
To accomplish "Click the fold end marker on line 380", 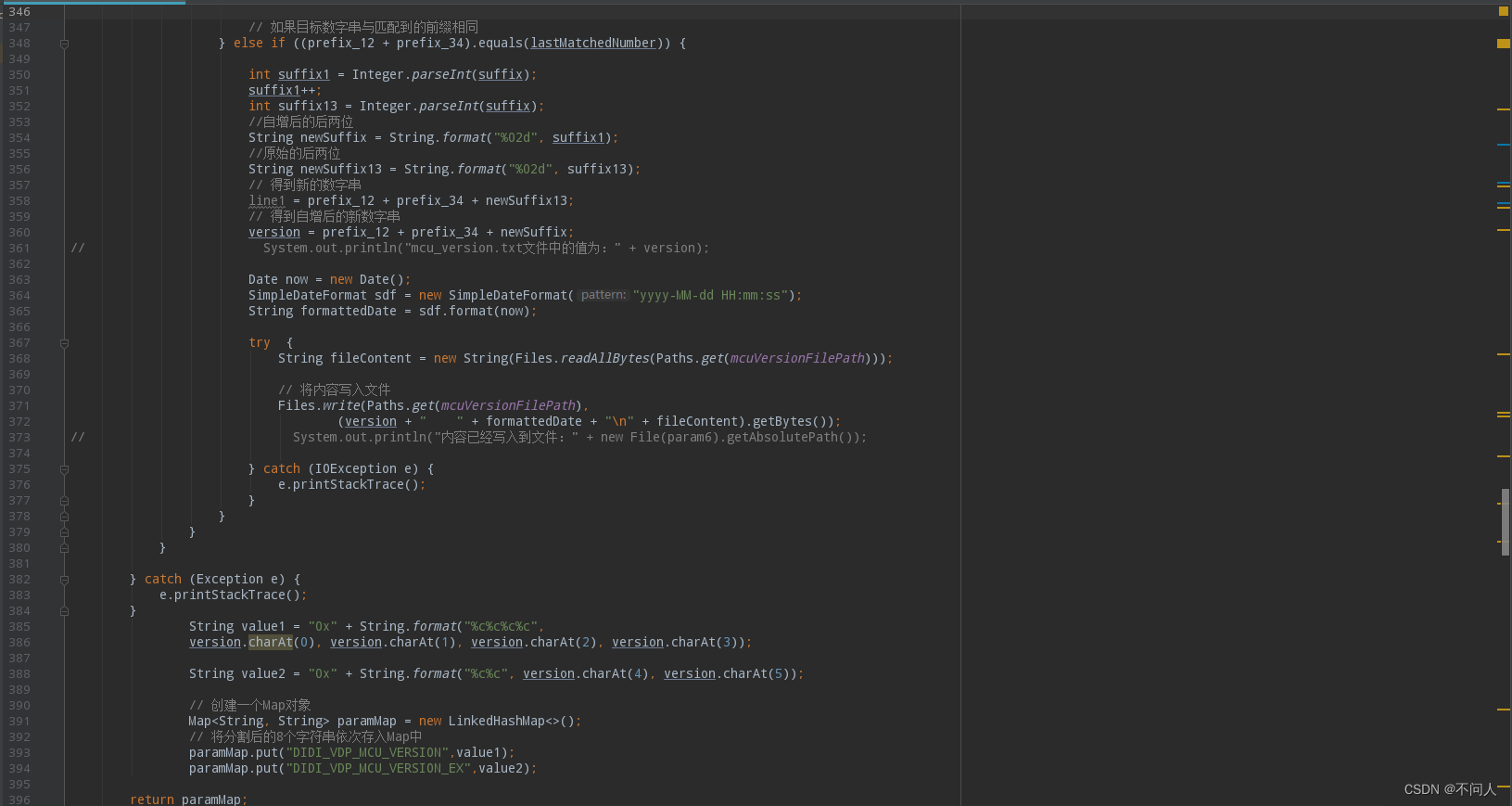I will tap(64, 548).
